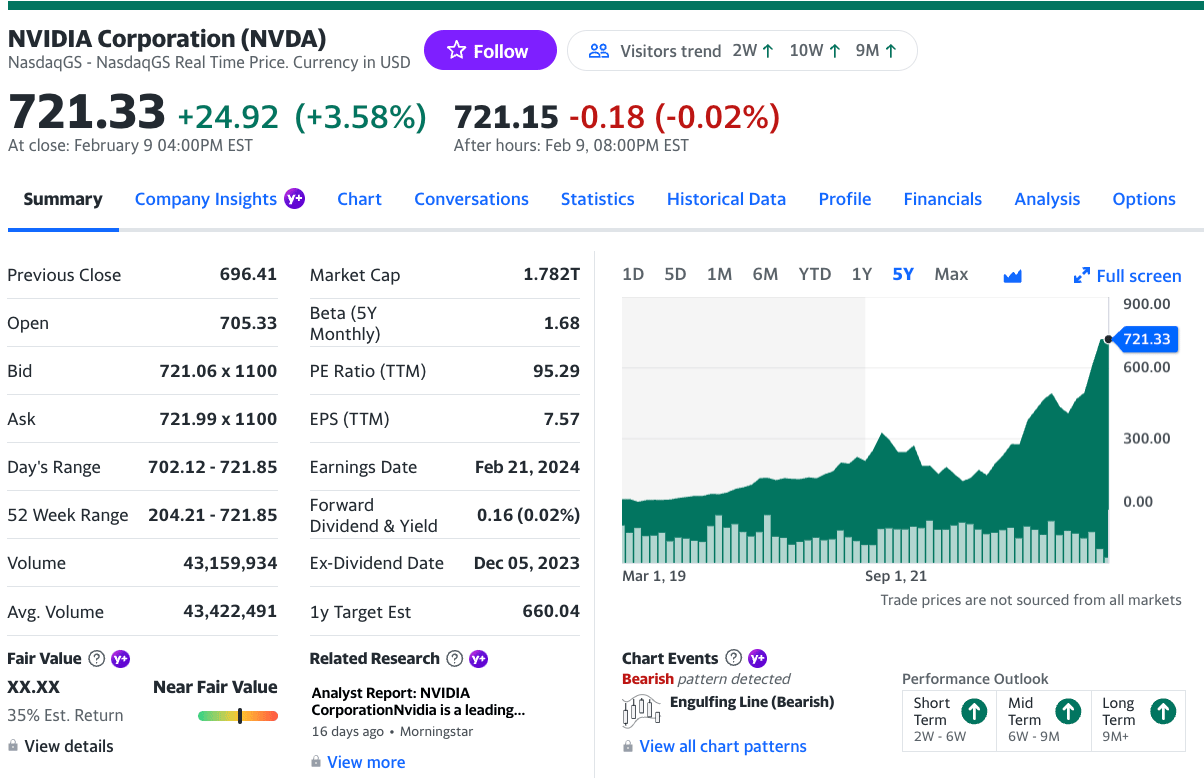Image resolution: width=1204 pixels, height=778 pixels.
Task: Click the Near Fair Value gauge bar
Action: pyautogui.click(x=238, y=715)
